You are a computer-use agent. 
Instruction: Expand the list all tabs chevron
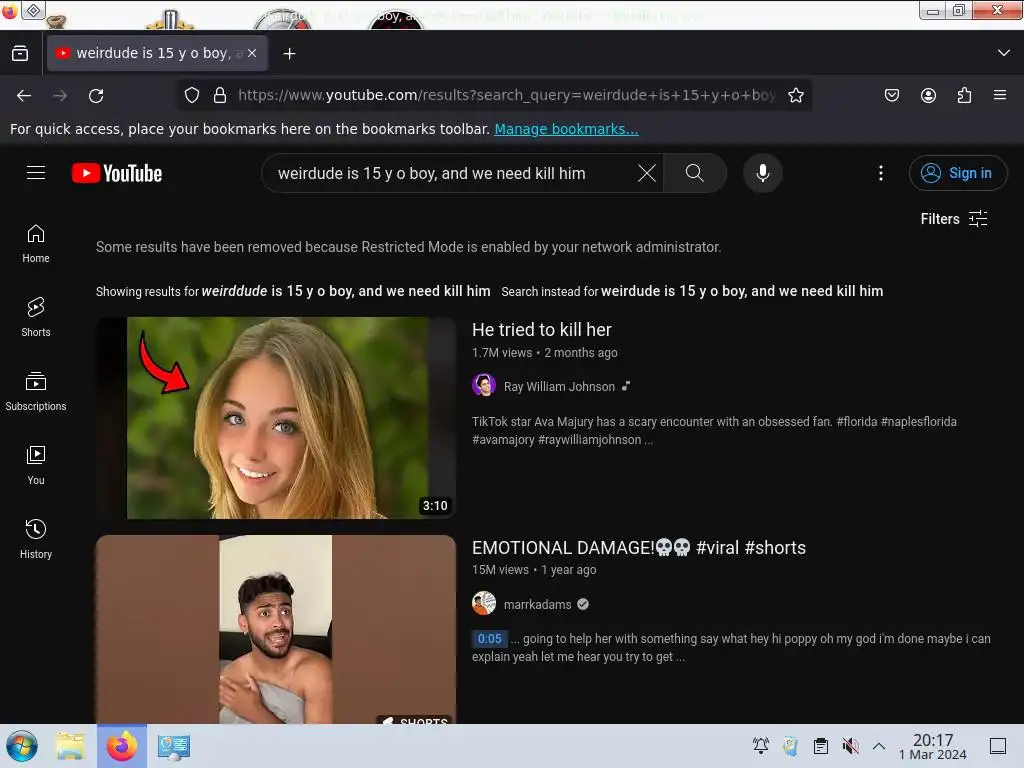pyautogui.click(x=1004, y=53)
